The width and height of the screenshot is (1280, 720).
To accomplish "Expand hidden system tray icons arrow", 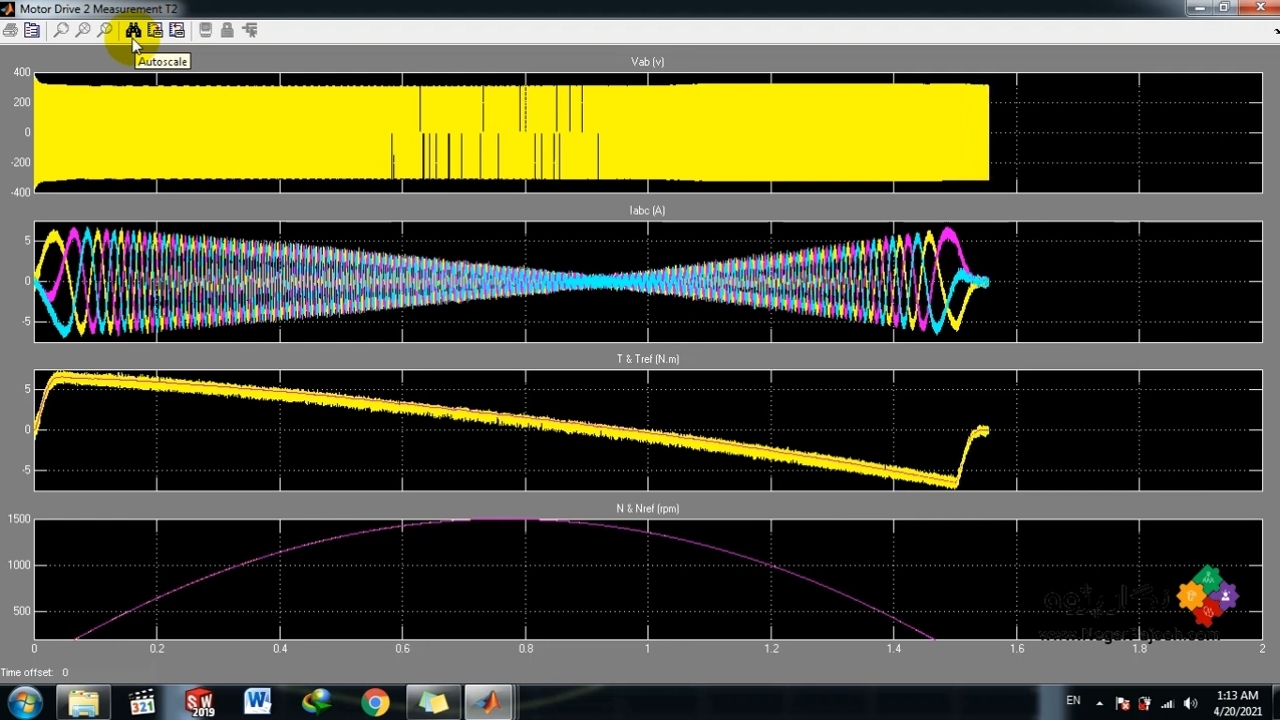I will 1099,703.
